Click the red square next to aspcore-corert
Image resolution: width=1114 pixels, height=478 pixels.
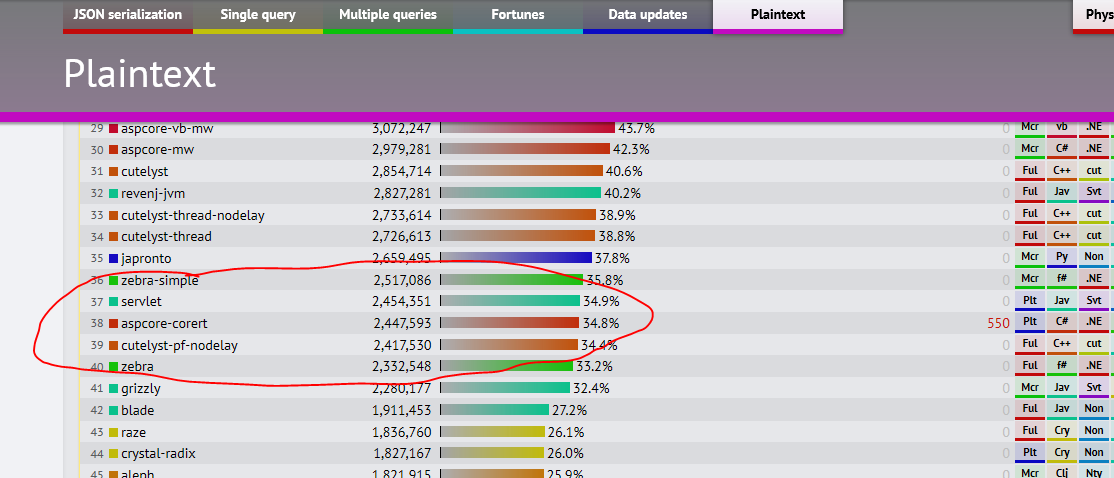(113, 324)
